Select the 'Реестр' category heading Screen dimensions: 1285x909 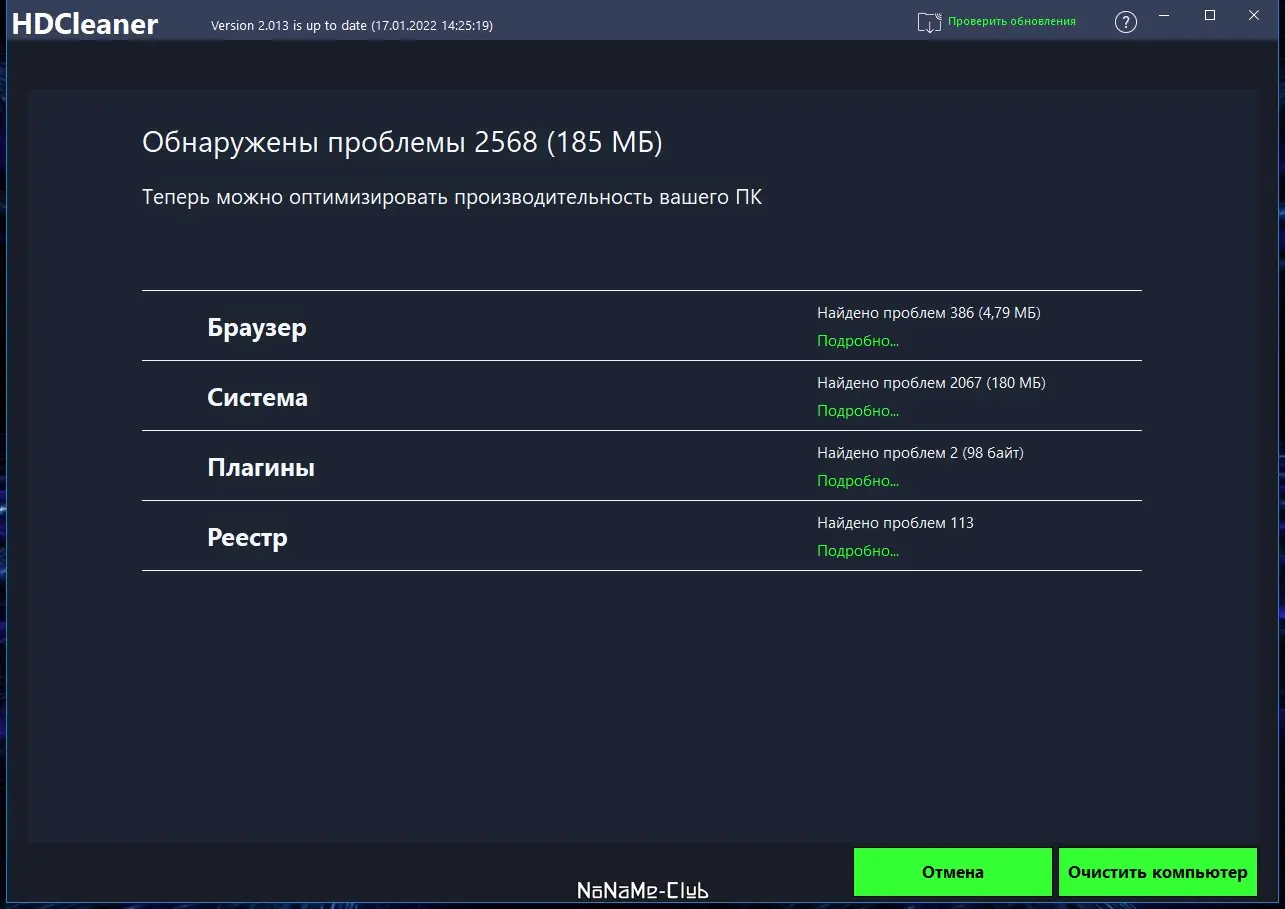point(248,538)
